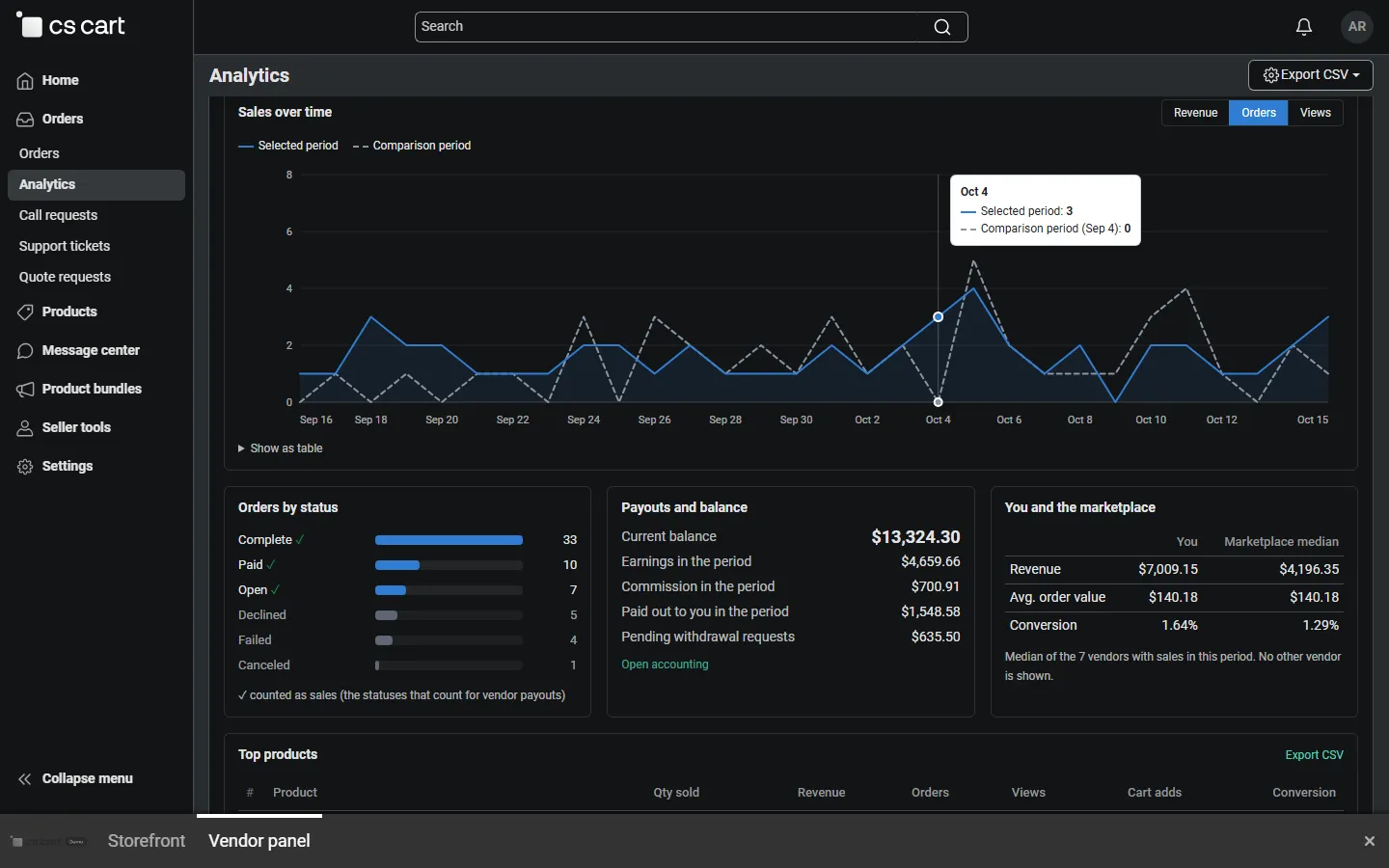Click the Open accounting link
The image size is (1389, 868).
point(665,665)
